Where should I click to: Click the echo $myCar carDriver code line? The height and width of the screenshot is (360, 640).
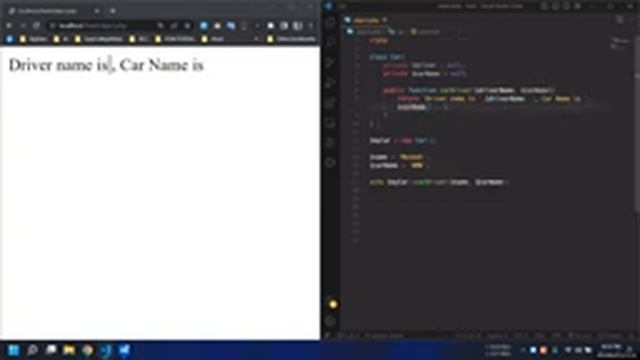click(439, 182)
